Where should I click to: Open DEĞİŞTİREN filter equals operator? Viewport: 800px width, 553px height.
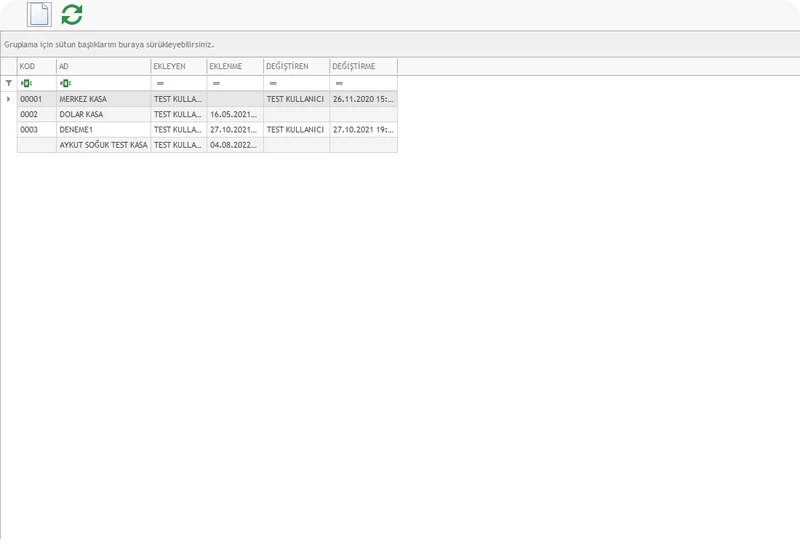(273, 83)
